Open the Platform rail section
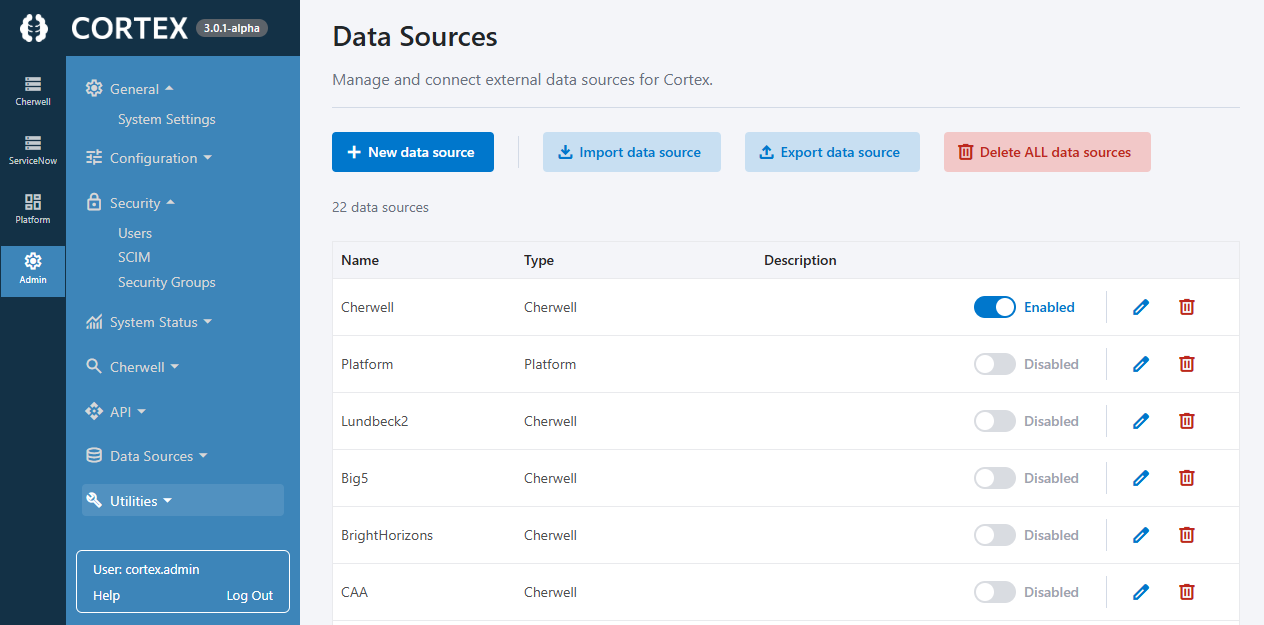The image size is (1264, 625). tap(33, 209)
